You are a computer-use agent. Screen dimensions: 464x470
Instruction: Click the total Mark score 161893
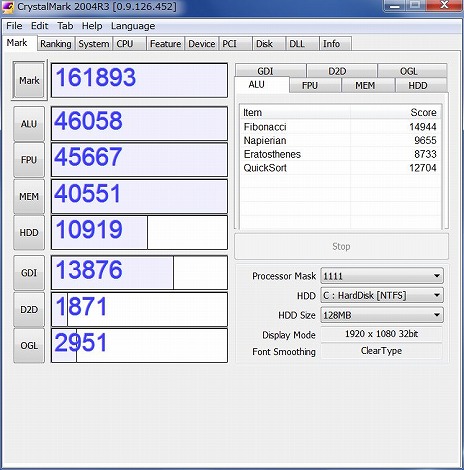click(x=139, y=80)
